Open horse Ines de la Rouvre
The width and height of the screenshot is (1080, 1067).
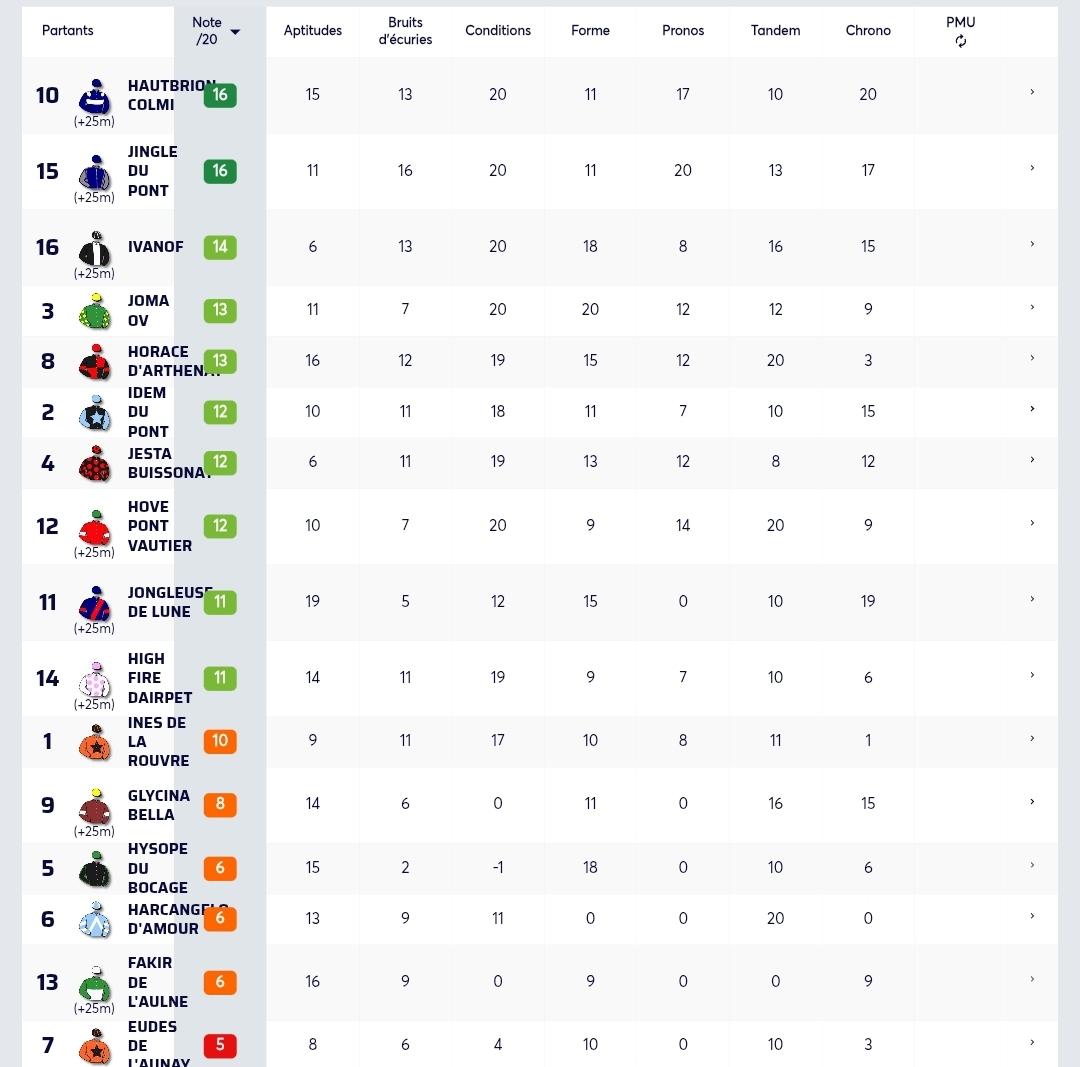coord(158,741)
